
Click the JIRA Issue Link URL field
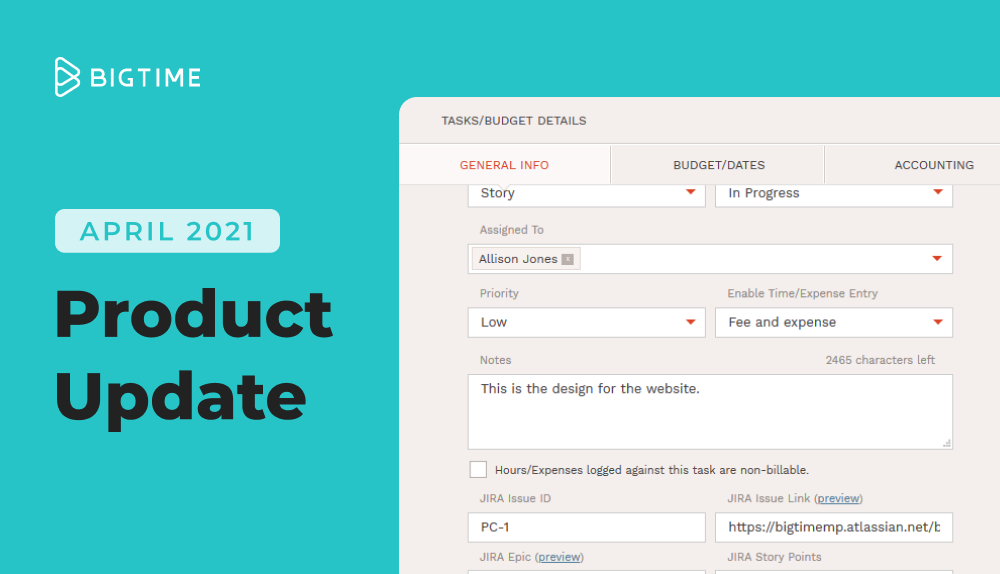tap(834, 527)
